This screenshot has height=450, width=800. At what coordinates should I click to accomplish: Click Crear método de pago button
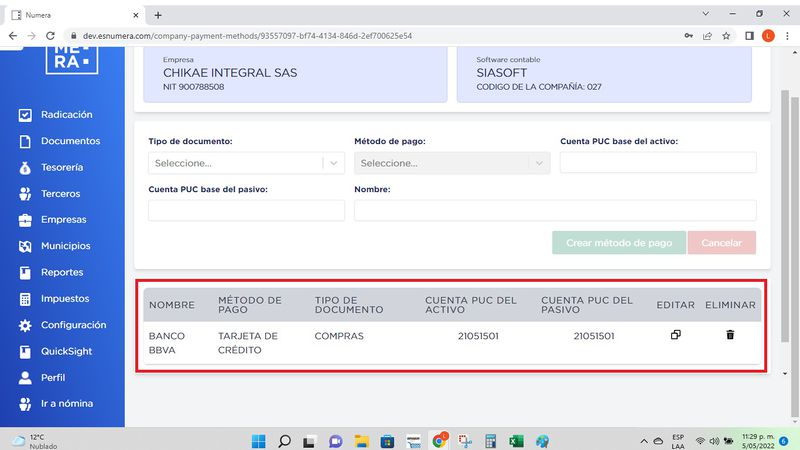tap(619, 243)
